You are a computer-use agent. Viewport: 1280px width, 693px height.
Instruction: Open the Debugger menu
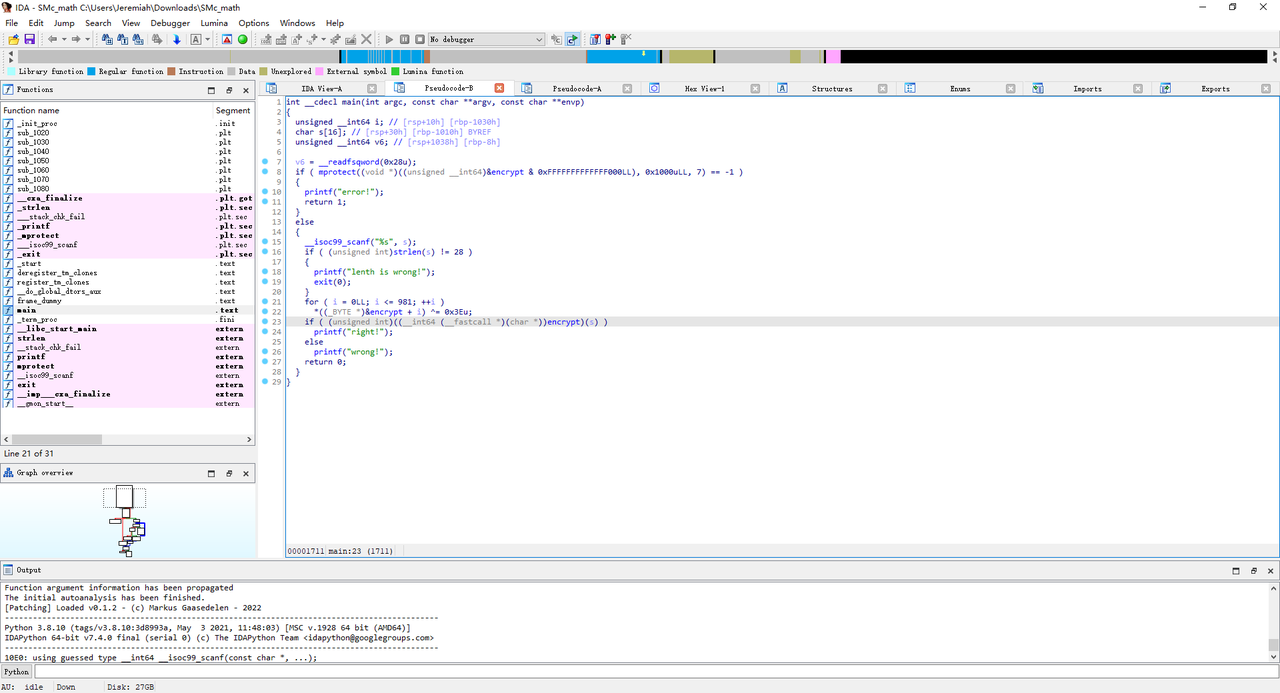(170, 23)
